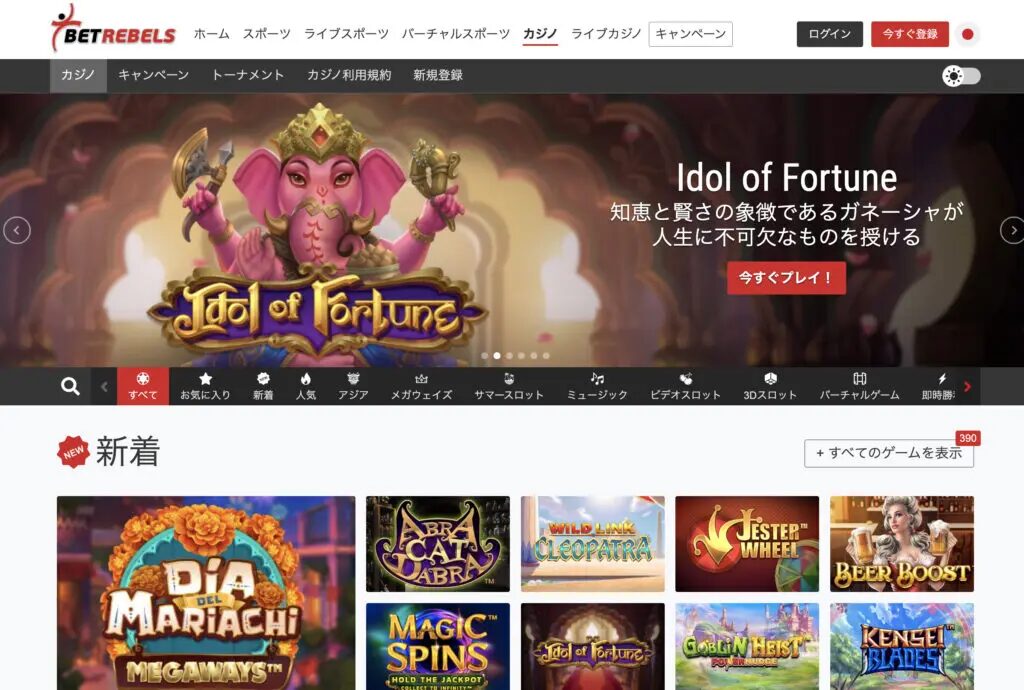The height and width of the screenshot is (690, 1024).
Task: Select the last carousel indicator dot
Action: 546,356
